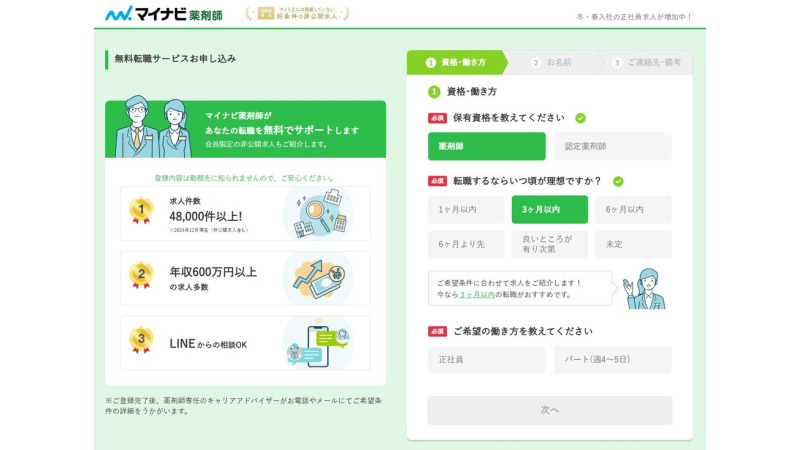Click the 冬・春入社の正社員求人が増加中! text
The image size is (800, 450).
tap(634, 17)
